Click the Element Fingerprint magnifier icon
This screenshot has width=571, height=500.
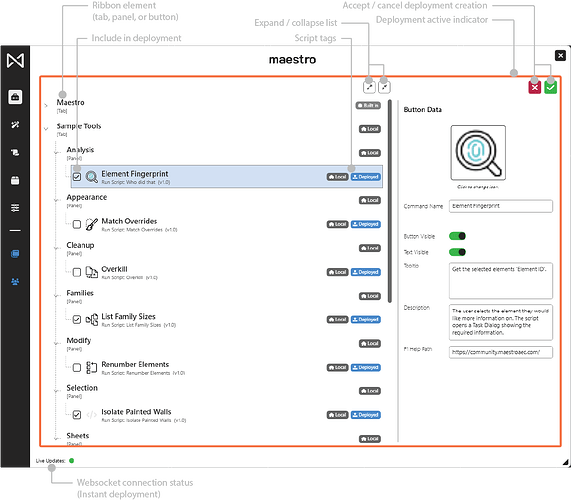[91, 177]
